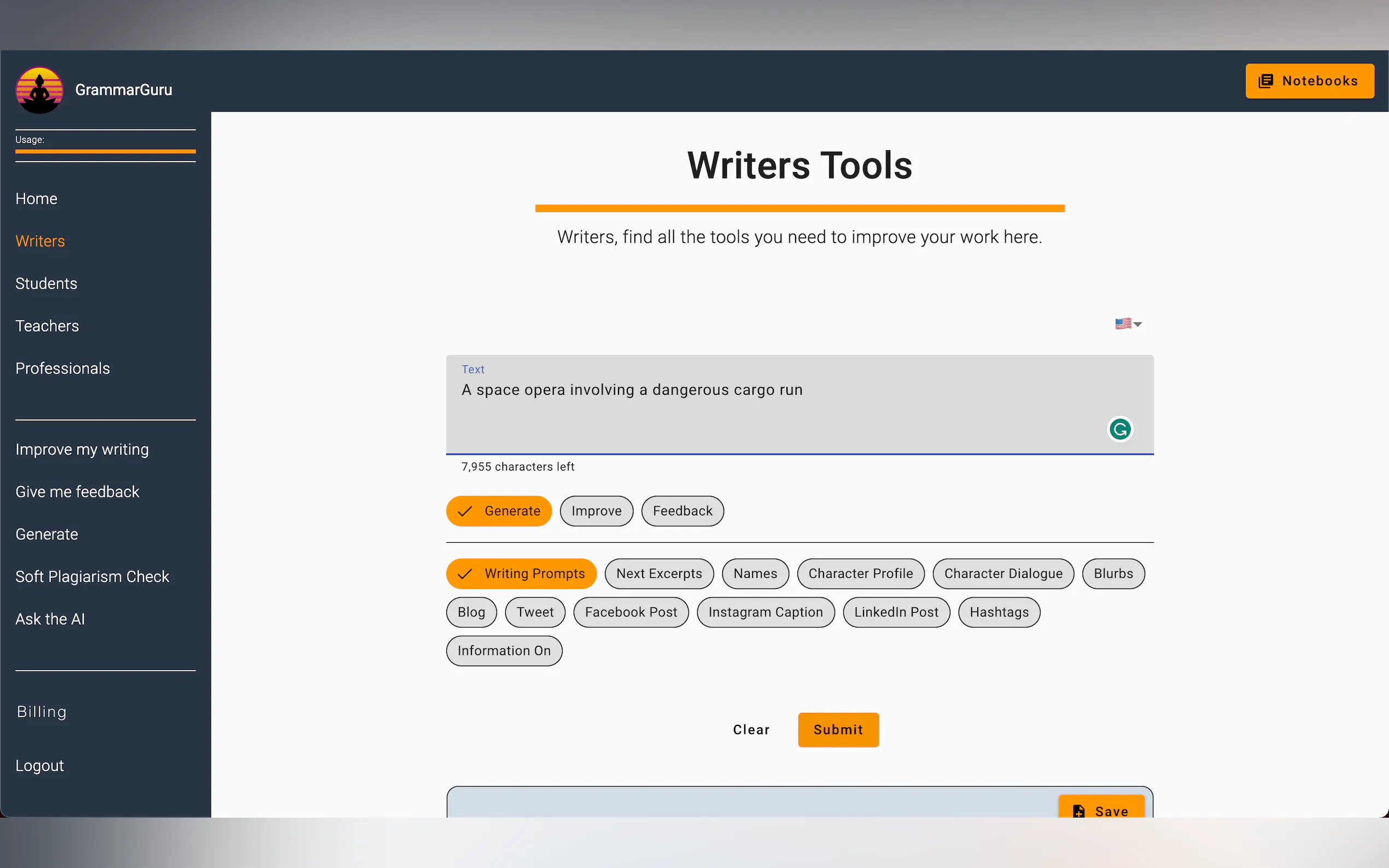Toggle the Writing Prompts chip
The width and height of the screenshot is (1389, 868).
point(521,573)
